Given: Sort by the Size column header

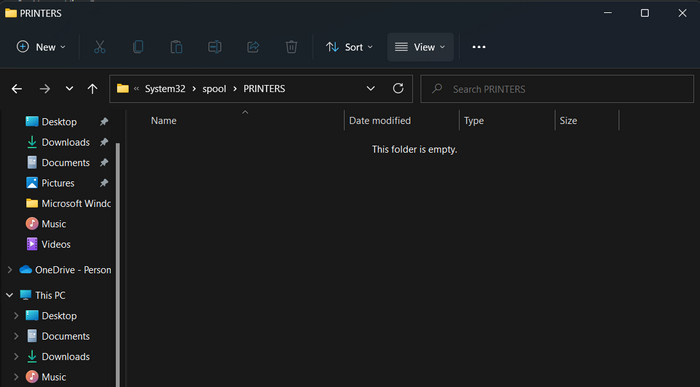Looking at the screenshot, I should 568,121.
